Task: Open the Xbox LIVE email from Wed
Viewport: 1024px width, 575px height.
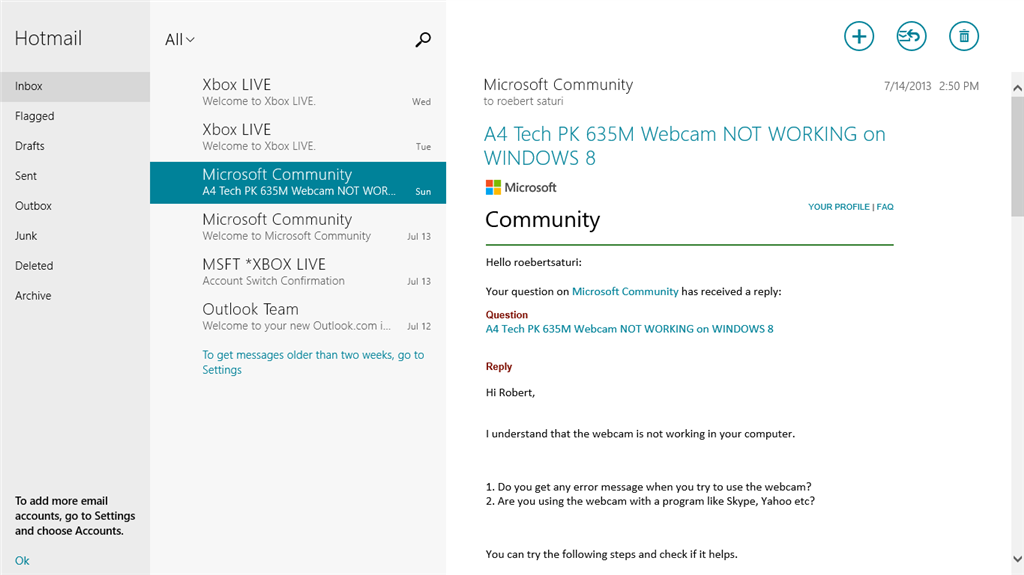Action: coord(298,92)
